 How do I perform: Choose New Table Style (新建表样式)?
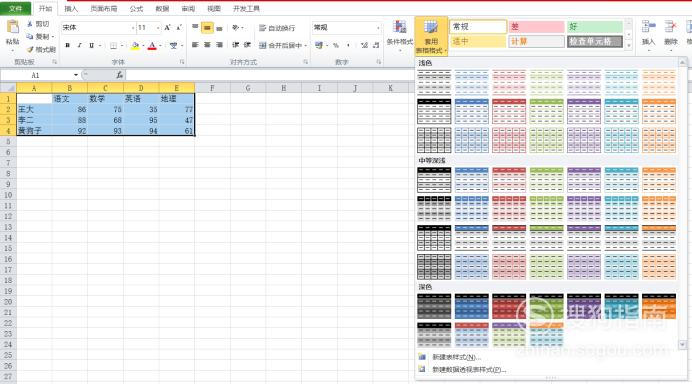coord(456,357)
